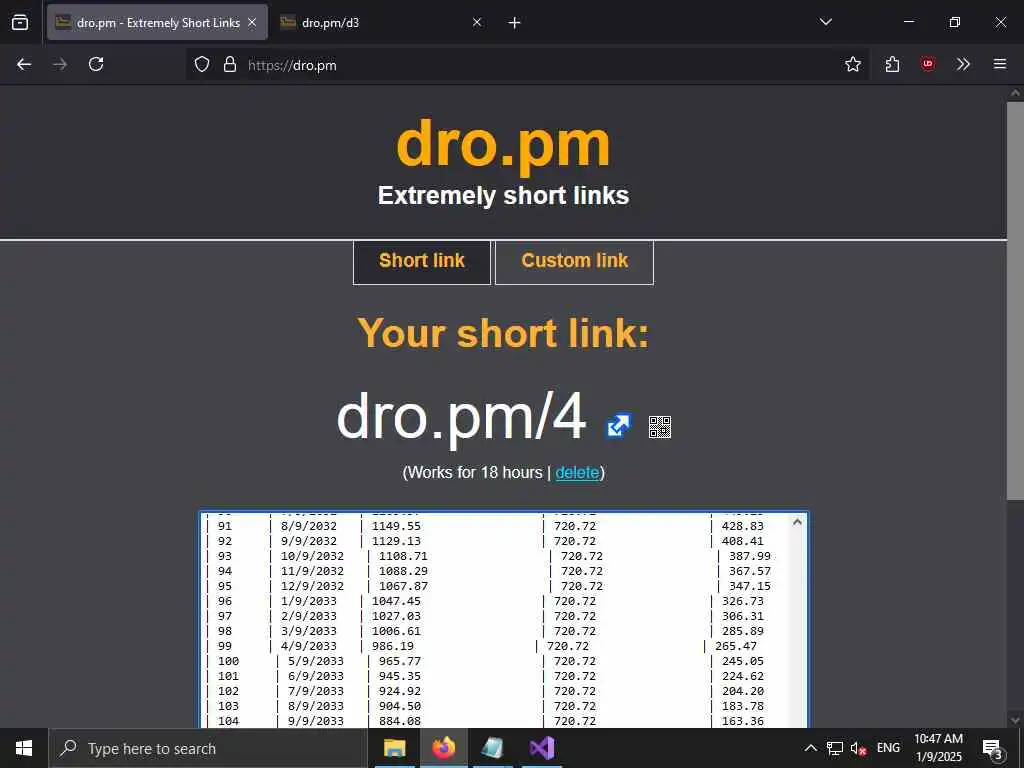
Task: Open the clock showing 10:47 AM
Action: click(x=938, y=748)
